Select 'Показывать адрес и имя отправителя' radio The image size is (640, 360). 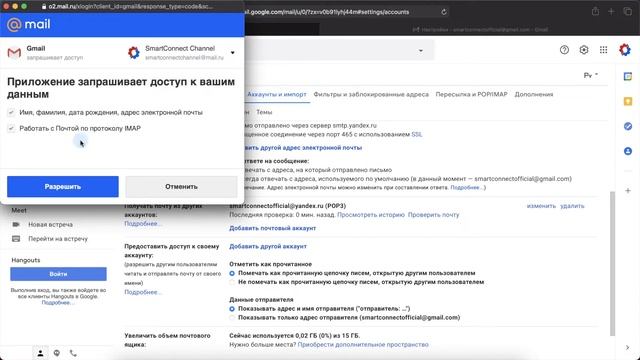click(x=232, y=309)
